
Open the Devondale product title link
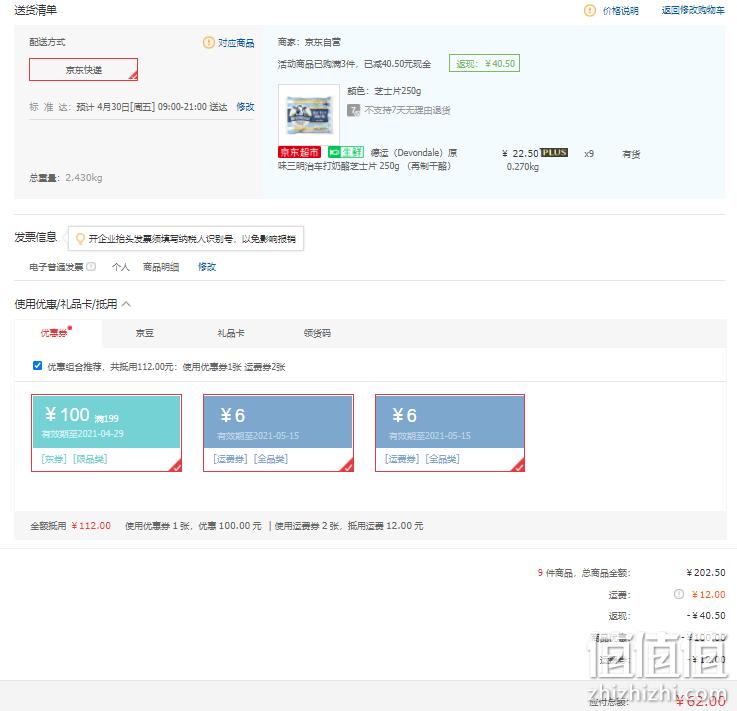(367, 159)
